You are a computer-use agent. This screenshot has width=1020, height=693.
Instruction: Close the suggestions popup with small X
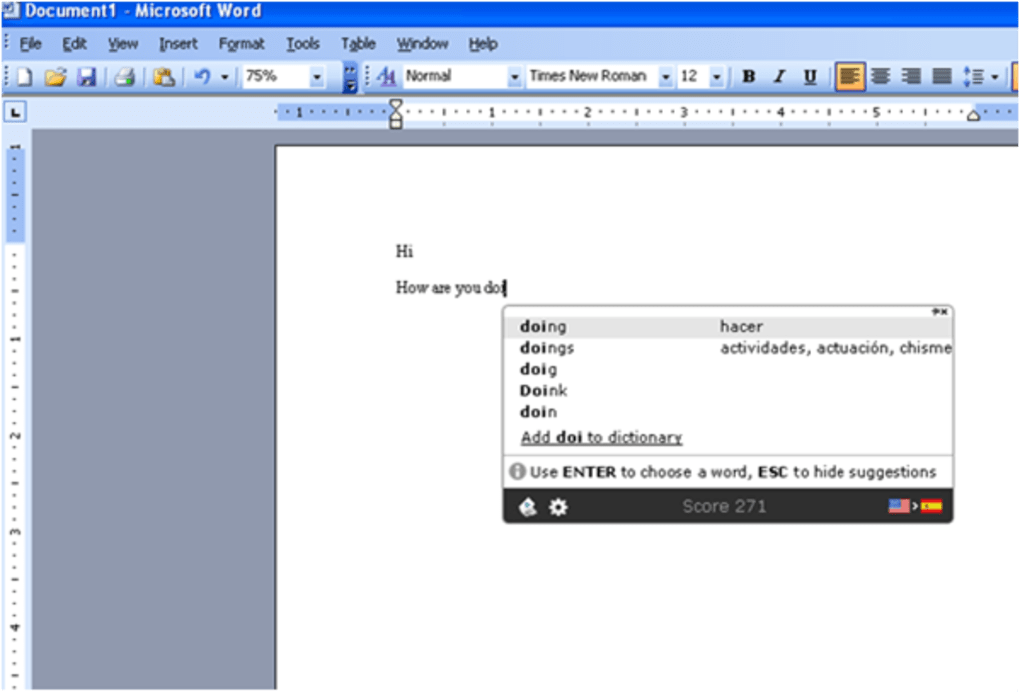coord(944,312)
